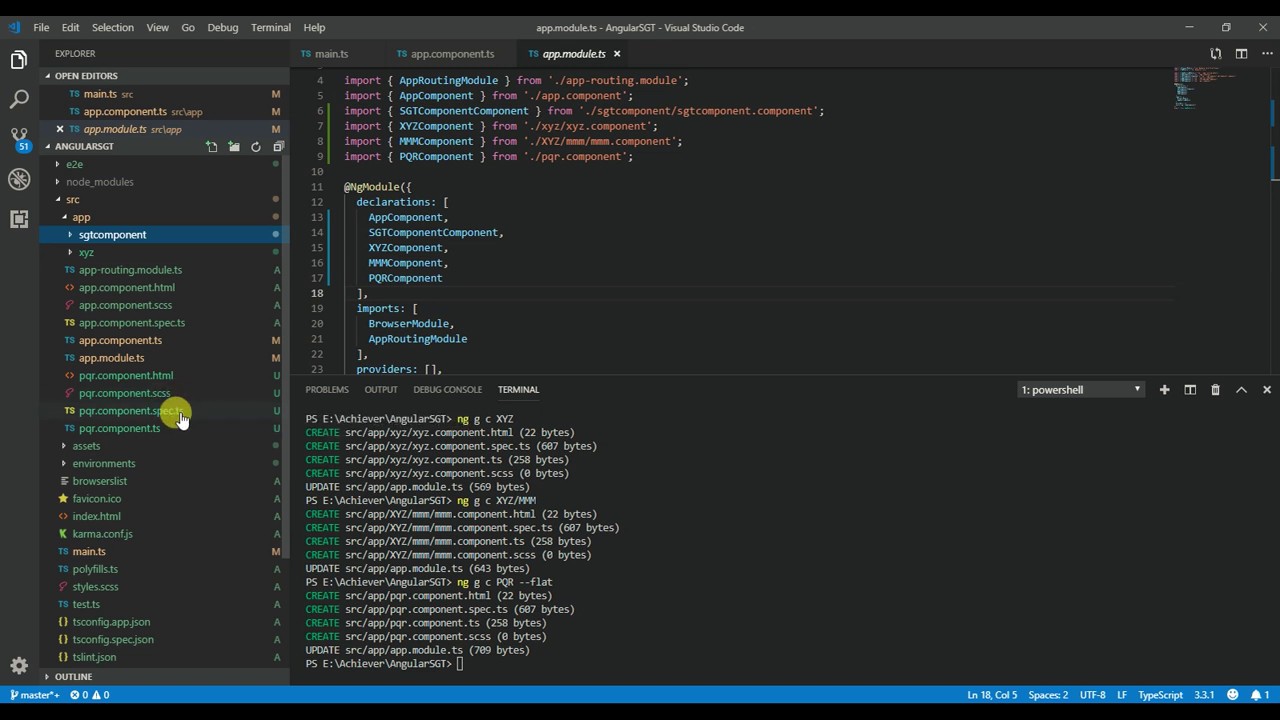
Task: Click New File icon in explorer header
Action: click(x=212, y=147)
